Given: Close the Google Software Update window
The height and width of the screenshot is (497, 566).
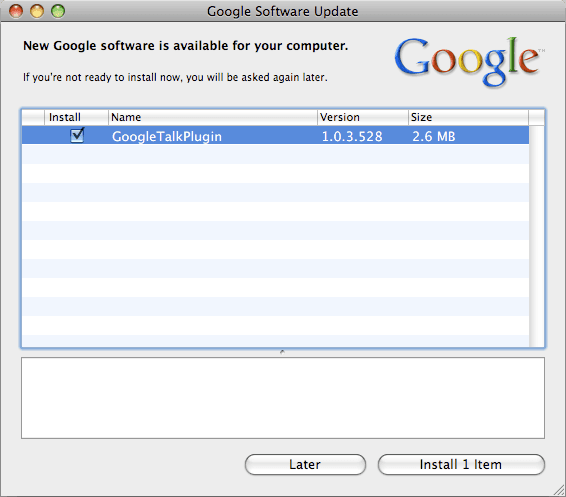Looking at the screenshot, I should tap(16, 11).
